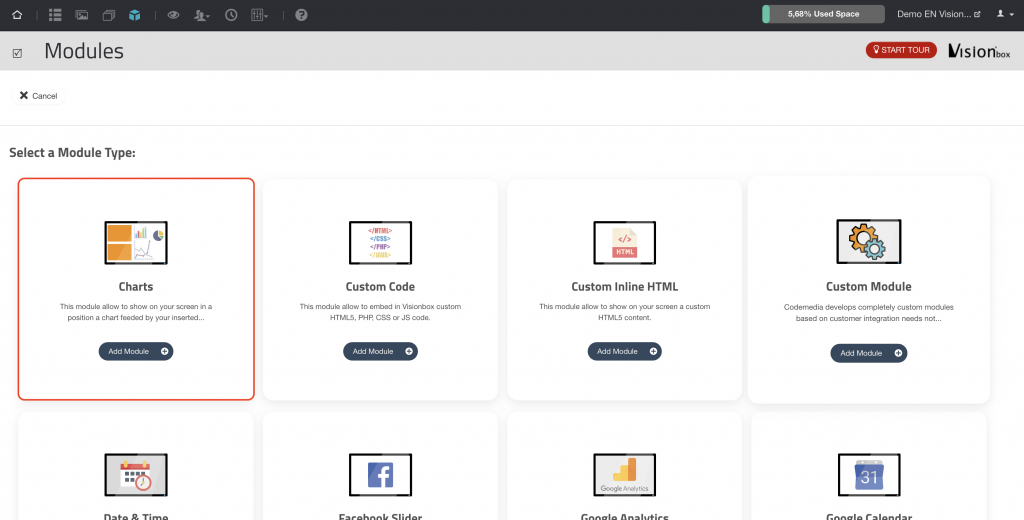Click the Date & Time calendar icon
This screenshot has height=520, width=1024.
pos(136,475)
